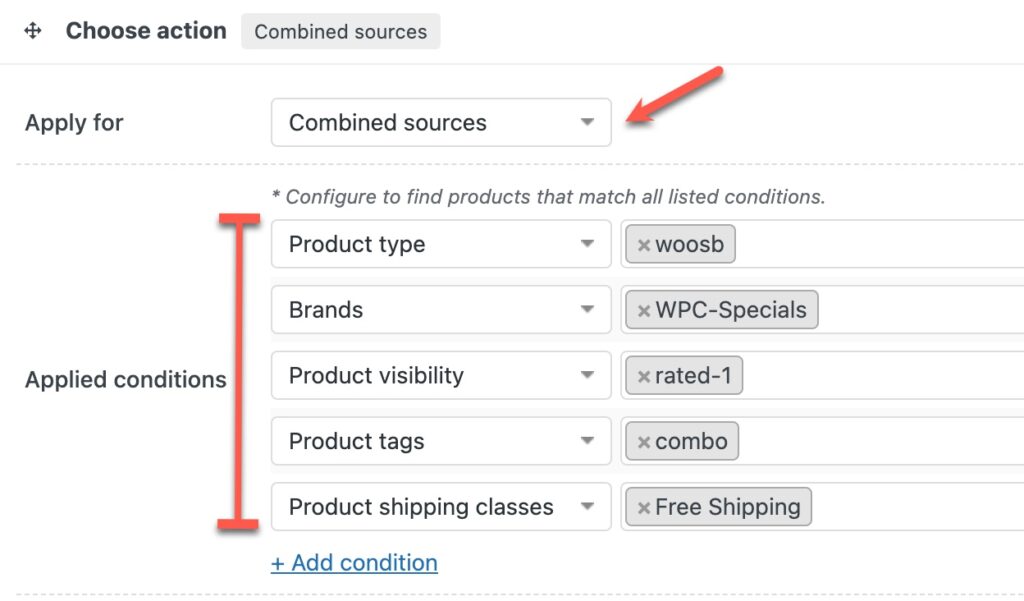Click the Combined sources badge

[340, 31]
